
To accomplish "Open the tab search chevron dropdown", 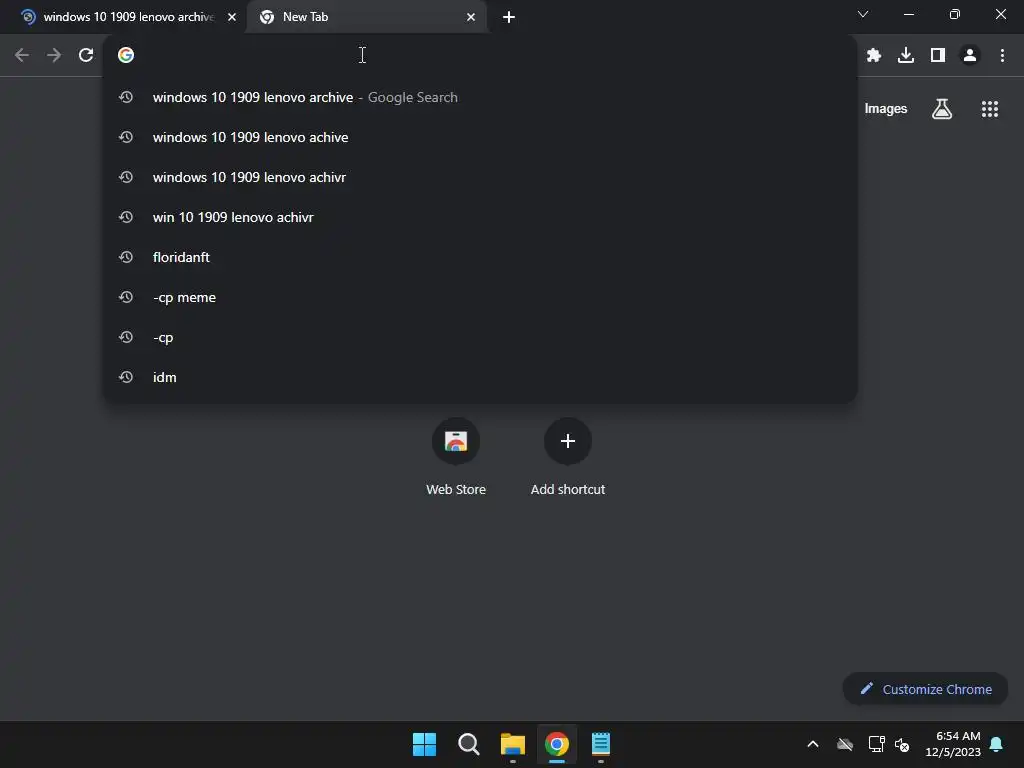I will [863, 14].
